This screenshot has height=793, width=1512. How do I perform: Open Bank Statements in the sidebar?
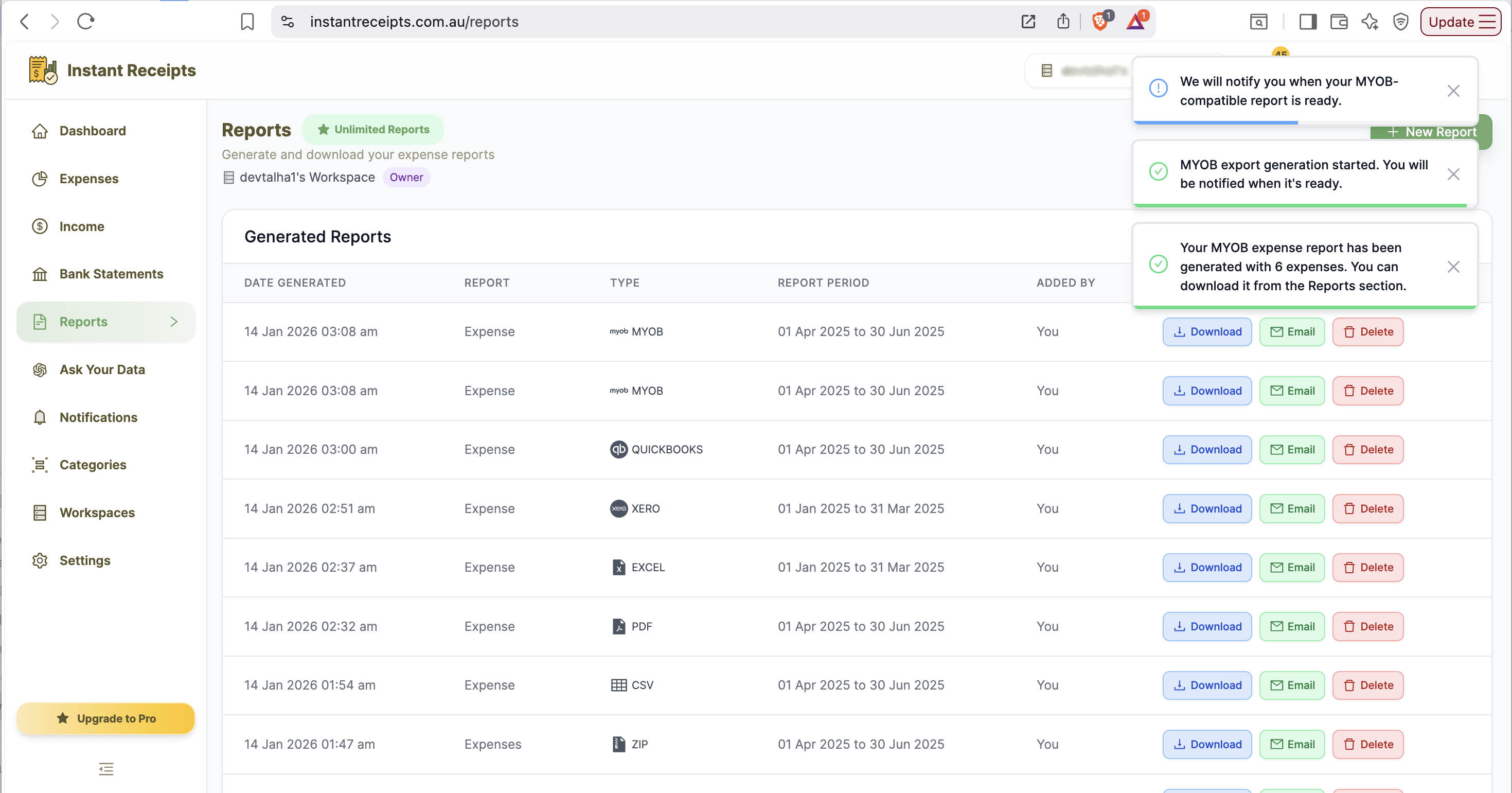105,274
